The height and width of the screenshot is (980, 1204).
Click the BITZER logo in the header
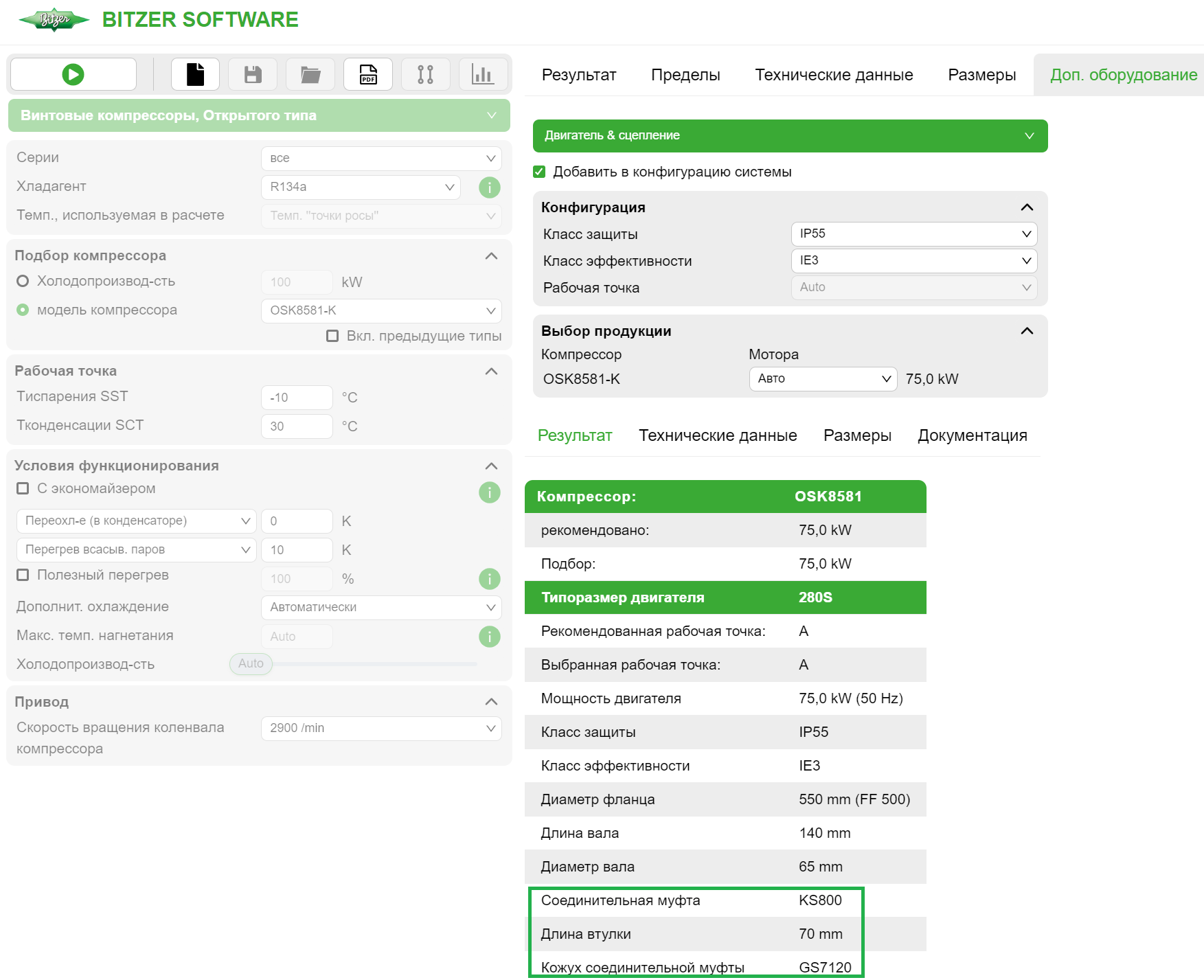54,19
